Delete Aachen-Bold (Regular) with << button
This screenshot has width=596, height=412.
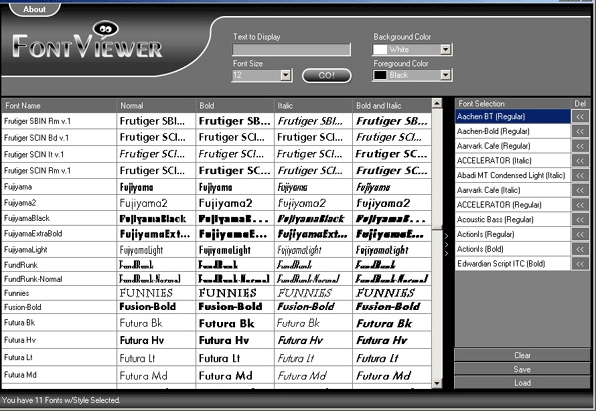click(580, 132)
